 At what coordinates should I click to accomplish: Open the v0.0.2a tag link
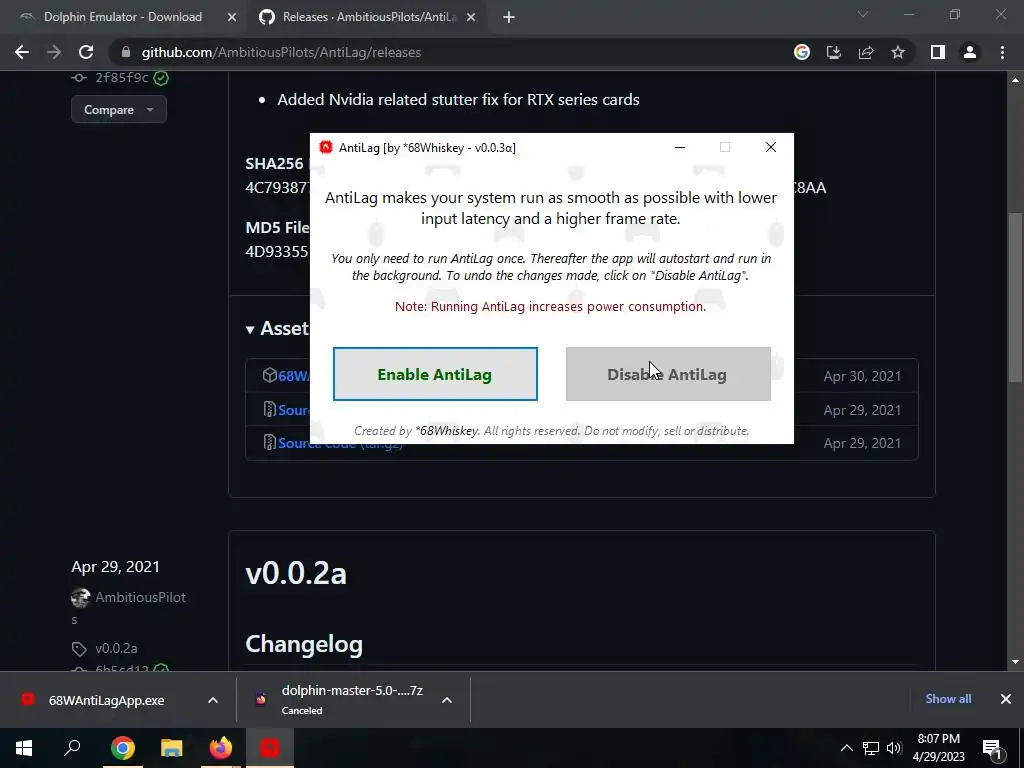116,648
